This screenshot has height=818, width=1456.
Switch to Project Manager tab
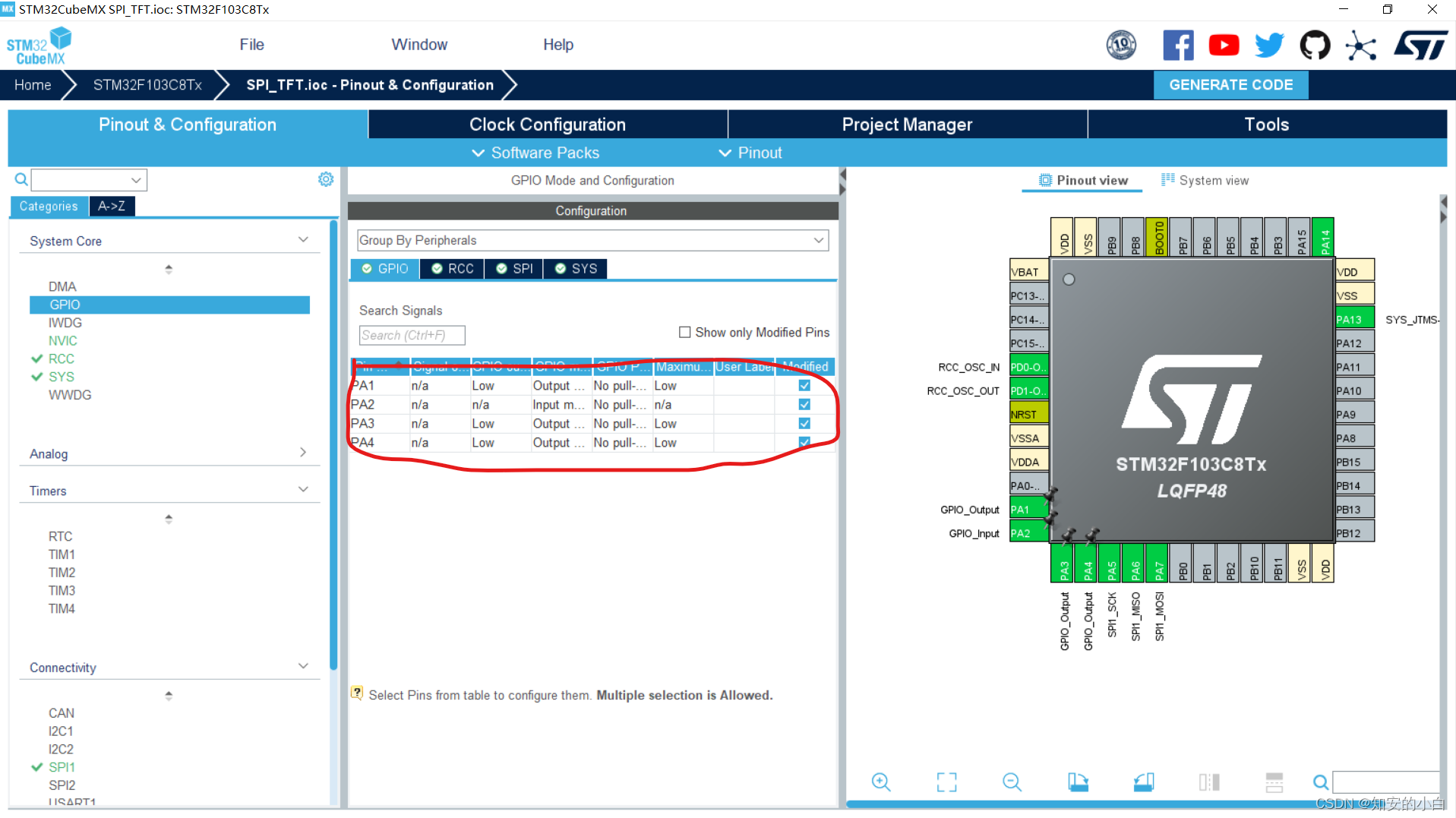tap(907, 125)
